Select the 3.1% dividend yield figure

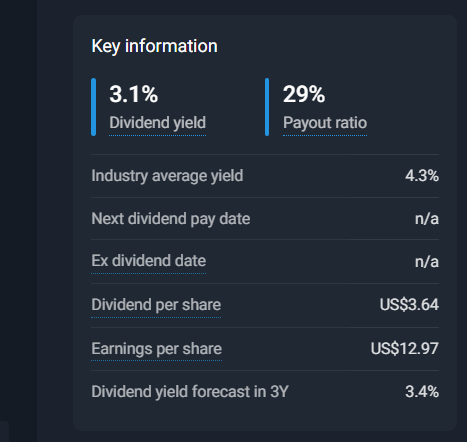[x=134, y=94]
